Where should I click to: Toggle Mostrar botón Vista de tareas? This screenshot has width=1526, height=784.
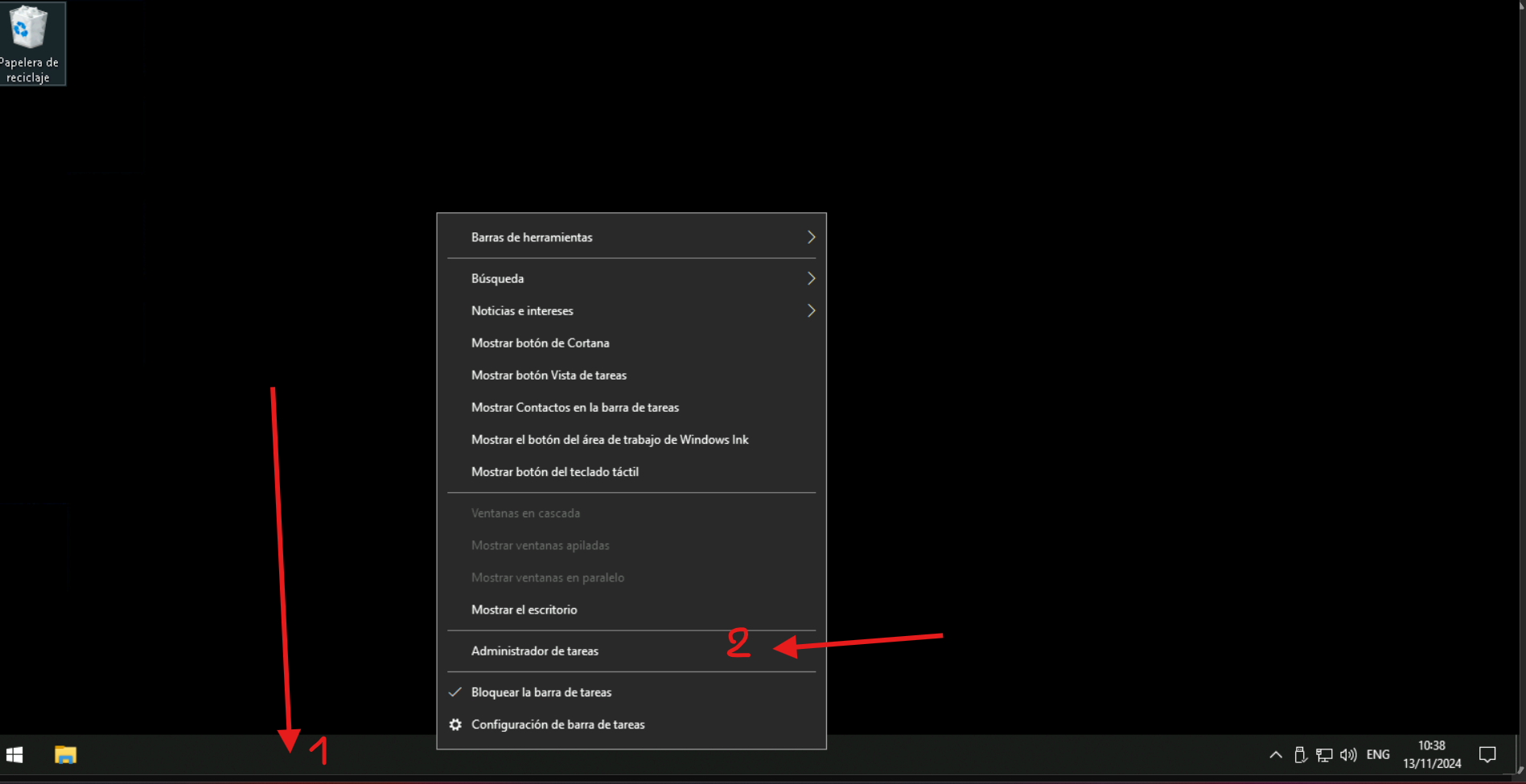[x=549, y=376]
